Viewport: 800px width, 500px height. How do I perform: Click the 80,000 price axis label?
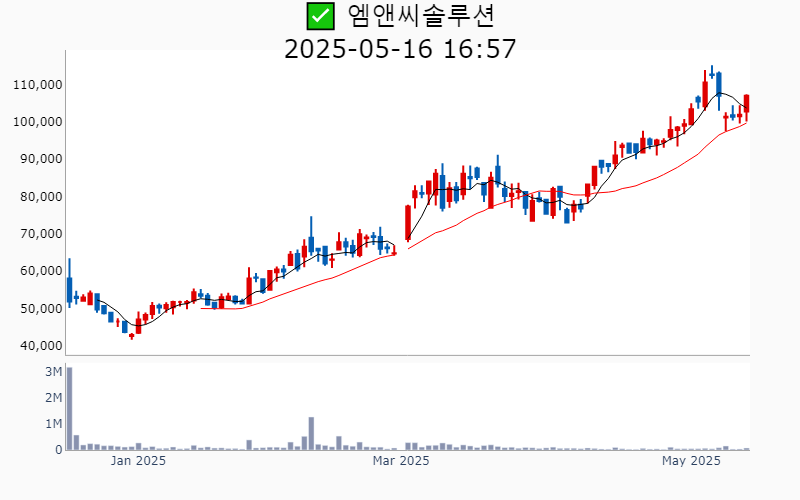coord(41,196)
